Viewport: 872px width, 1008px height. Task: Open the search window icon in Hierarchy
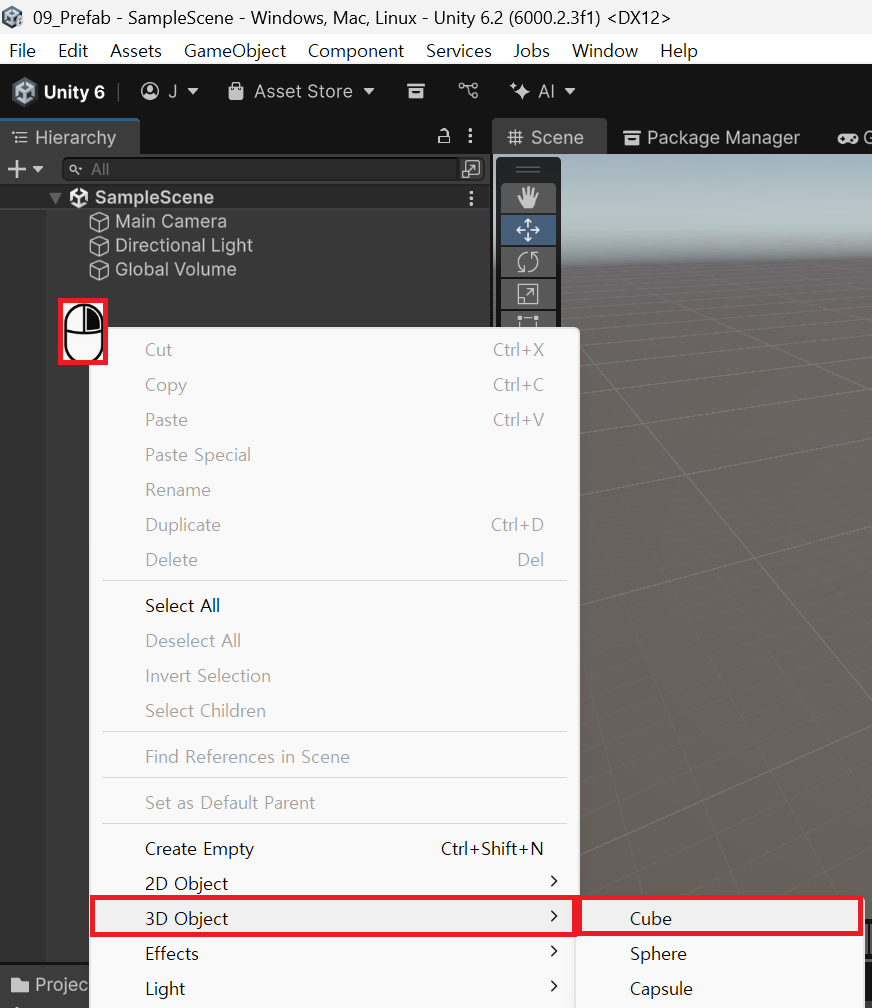471,169
